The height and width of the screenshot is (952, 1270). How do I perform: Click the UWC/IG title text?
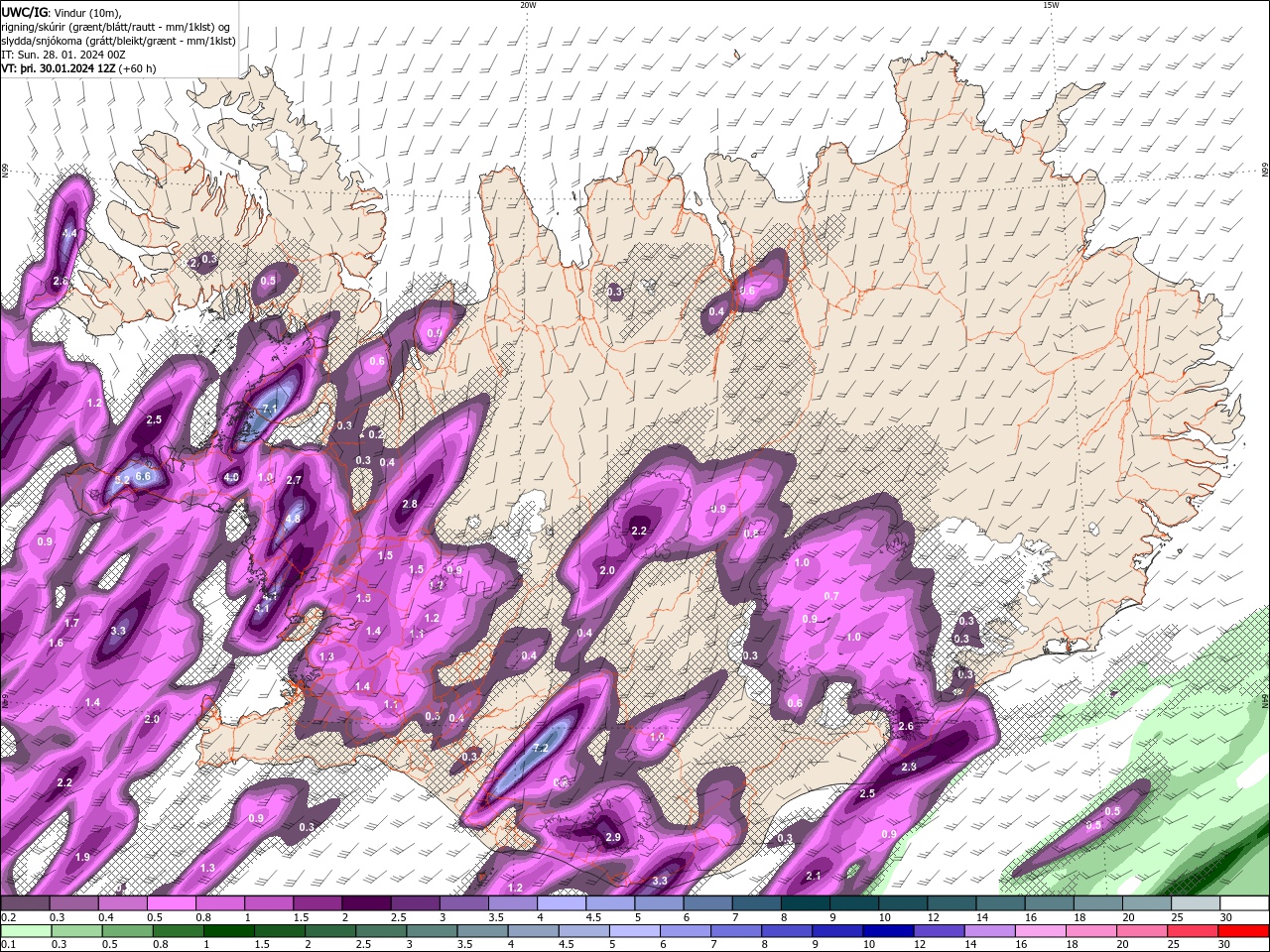[25, 12]
